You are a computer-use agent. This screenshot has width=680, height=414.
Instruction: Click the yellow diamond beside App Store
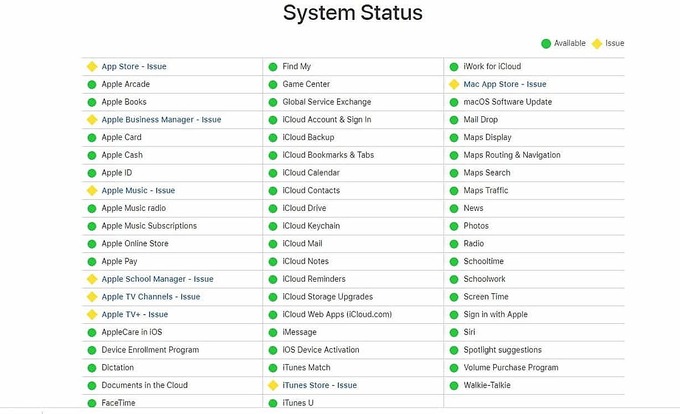[x=91, y=67]
